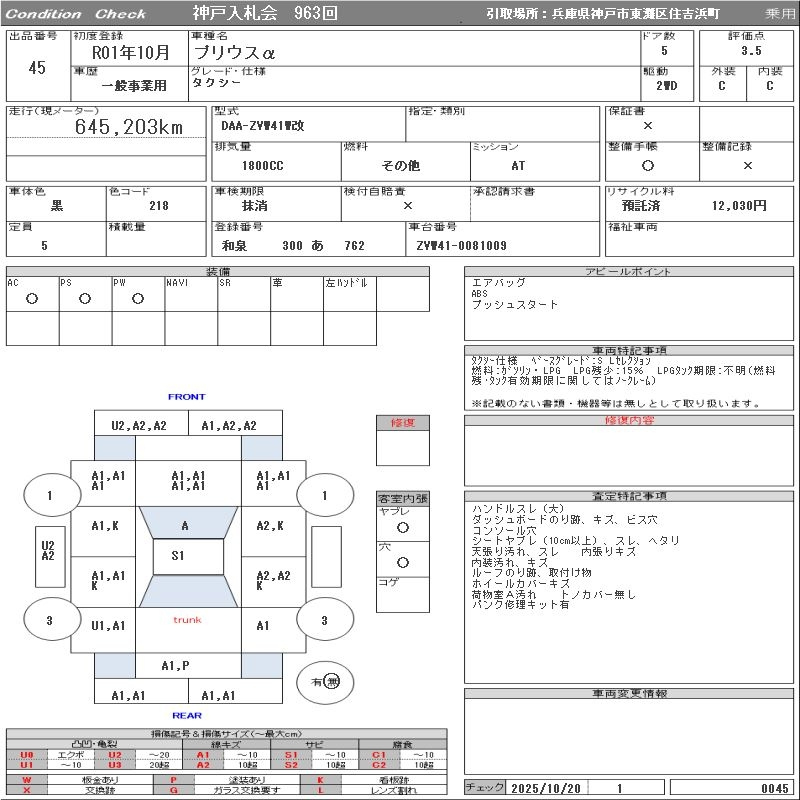800x800 pixels.
Task: Click the AC equipment circle mark
Action: click(x=32, y=298)
